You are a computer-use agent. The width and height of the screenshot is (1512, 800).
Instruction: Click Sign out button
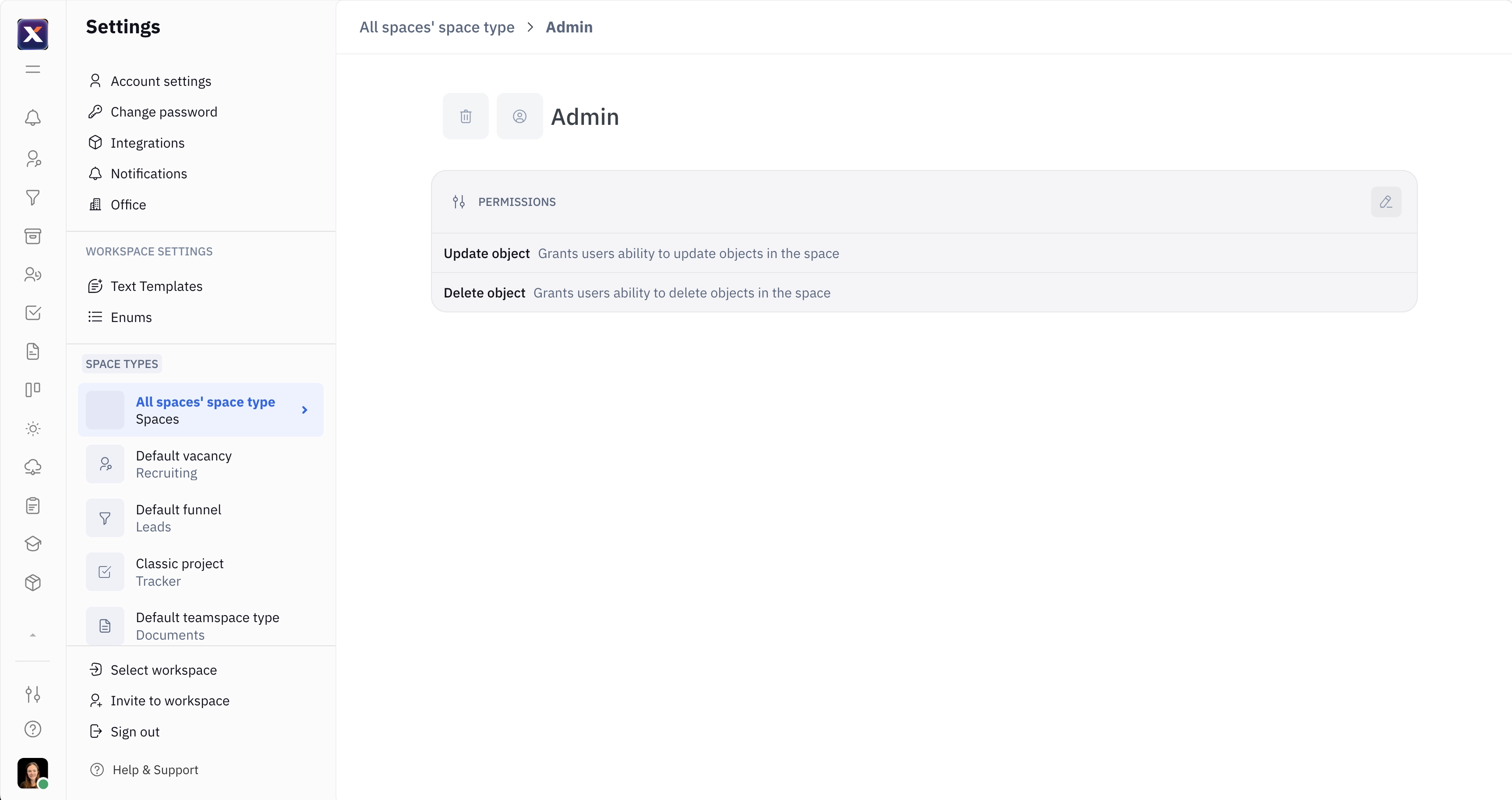point(135,731)
